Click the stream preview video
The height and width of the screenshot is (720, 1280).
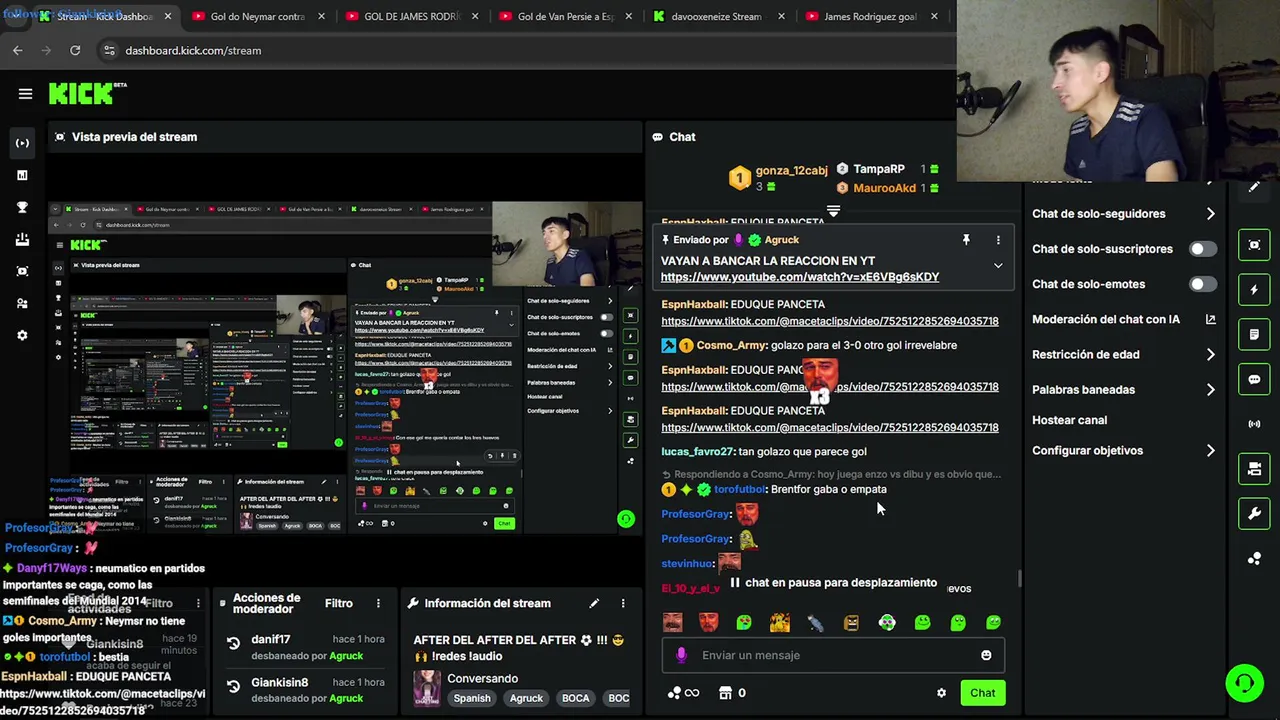[345, 367]
